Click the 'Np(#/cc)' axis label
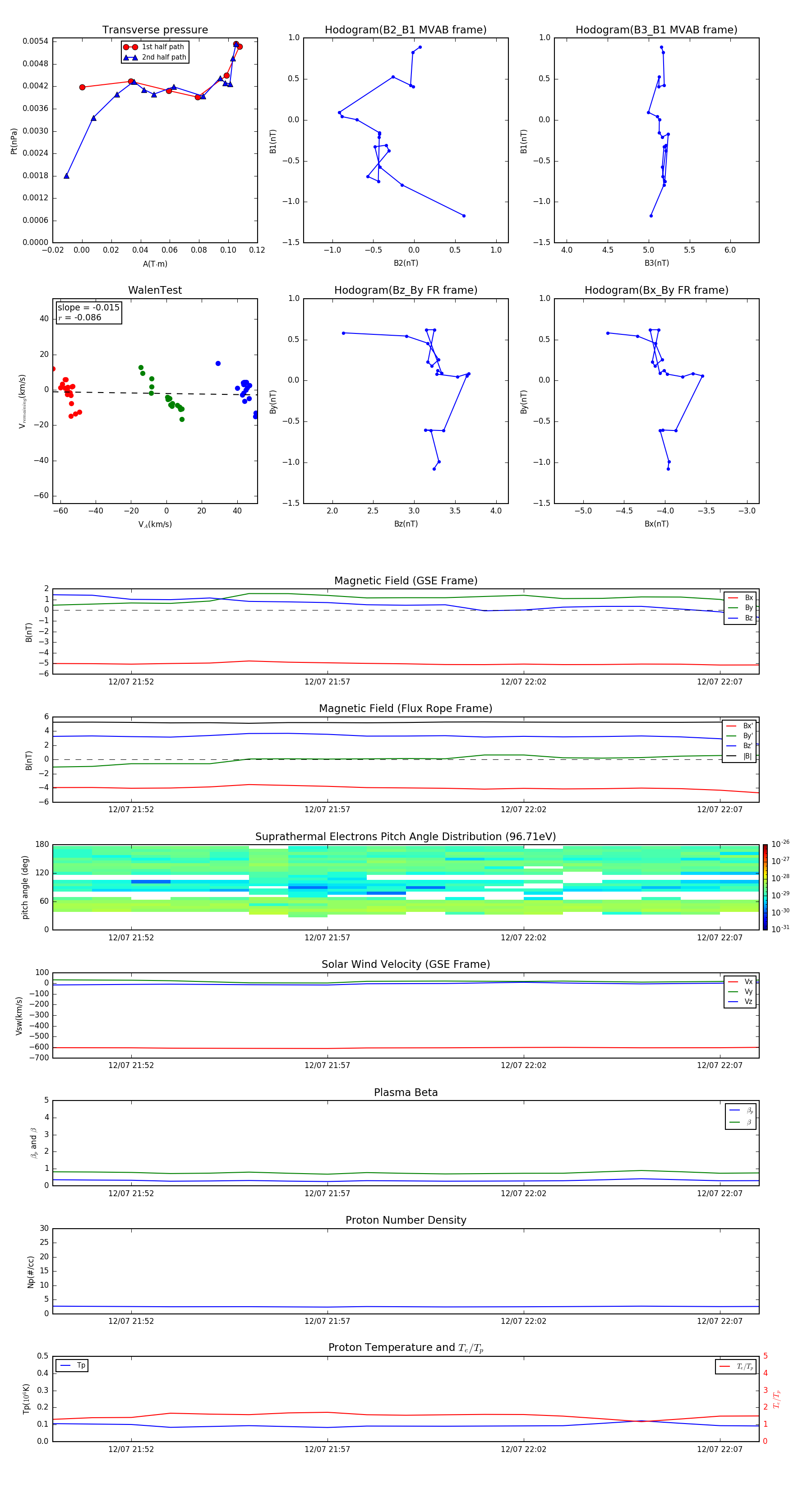Screen dimensions: 812x1489 31,1271
